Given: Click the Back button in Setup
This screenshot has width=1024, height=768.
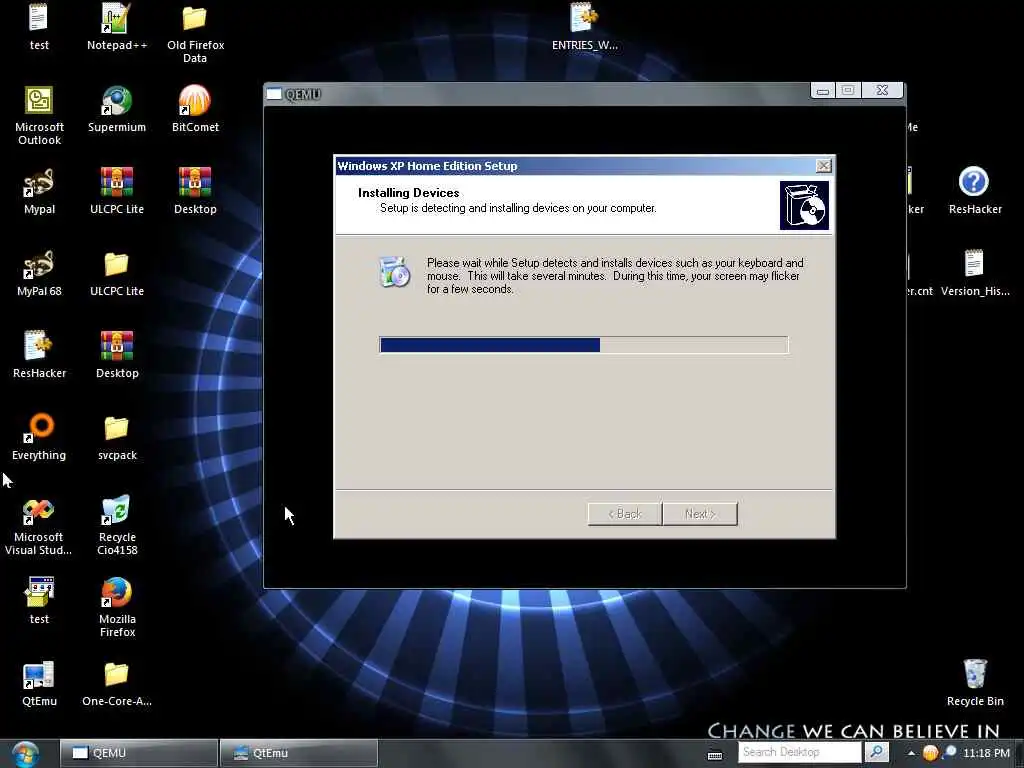Looking at the screenshot, I should pos(625,514).
